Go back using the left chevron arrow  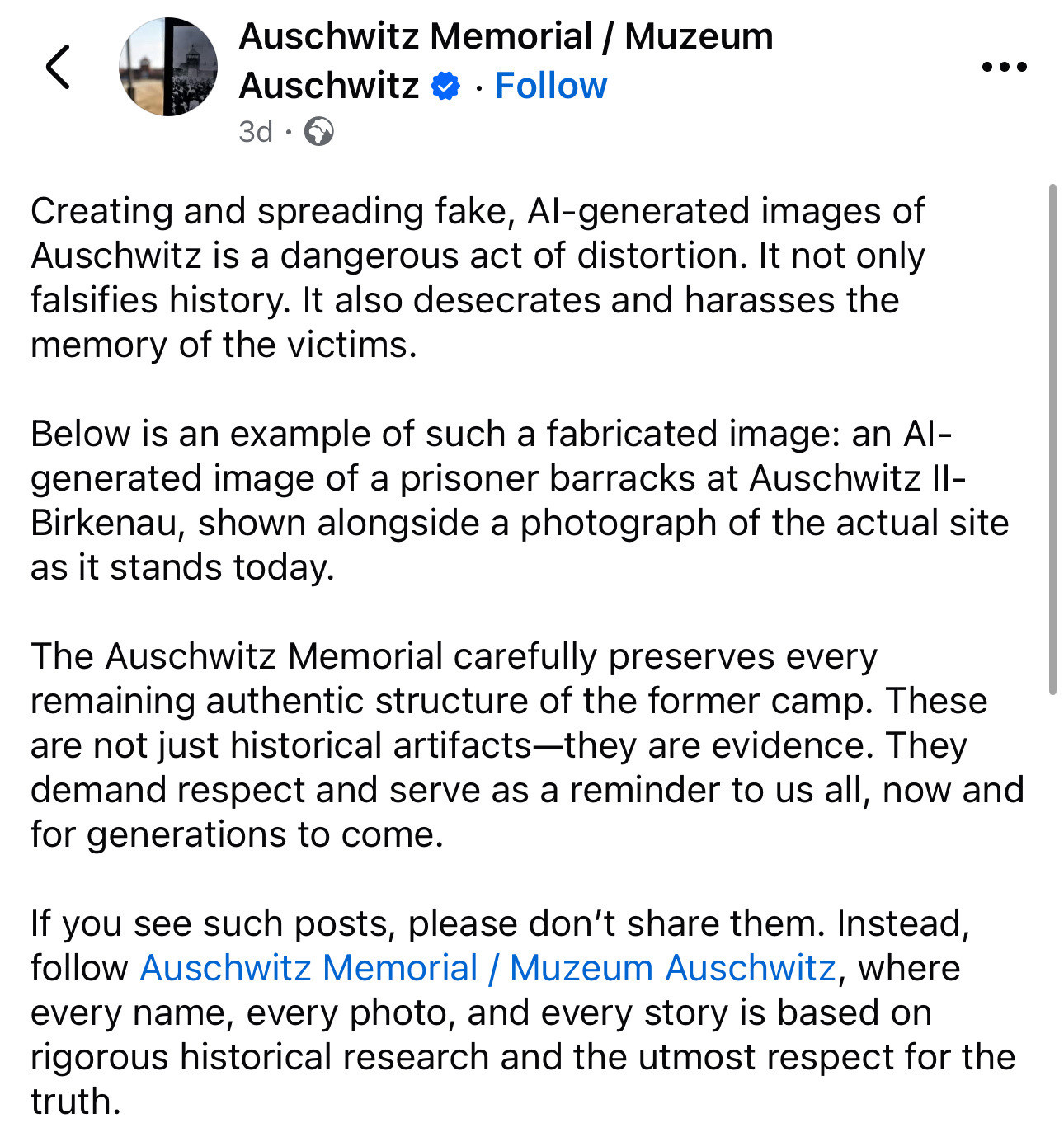(x=58, y=67)
